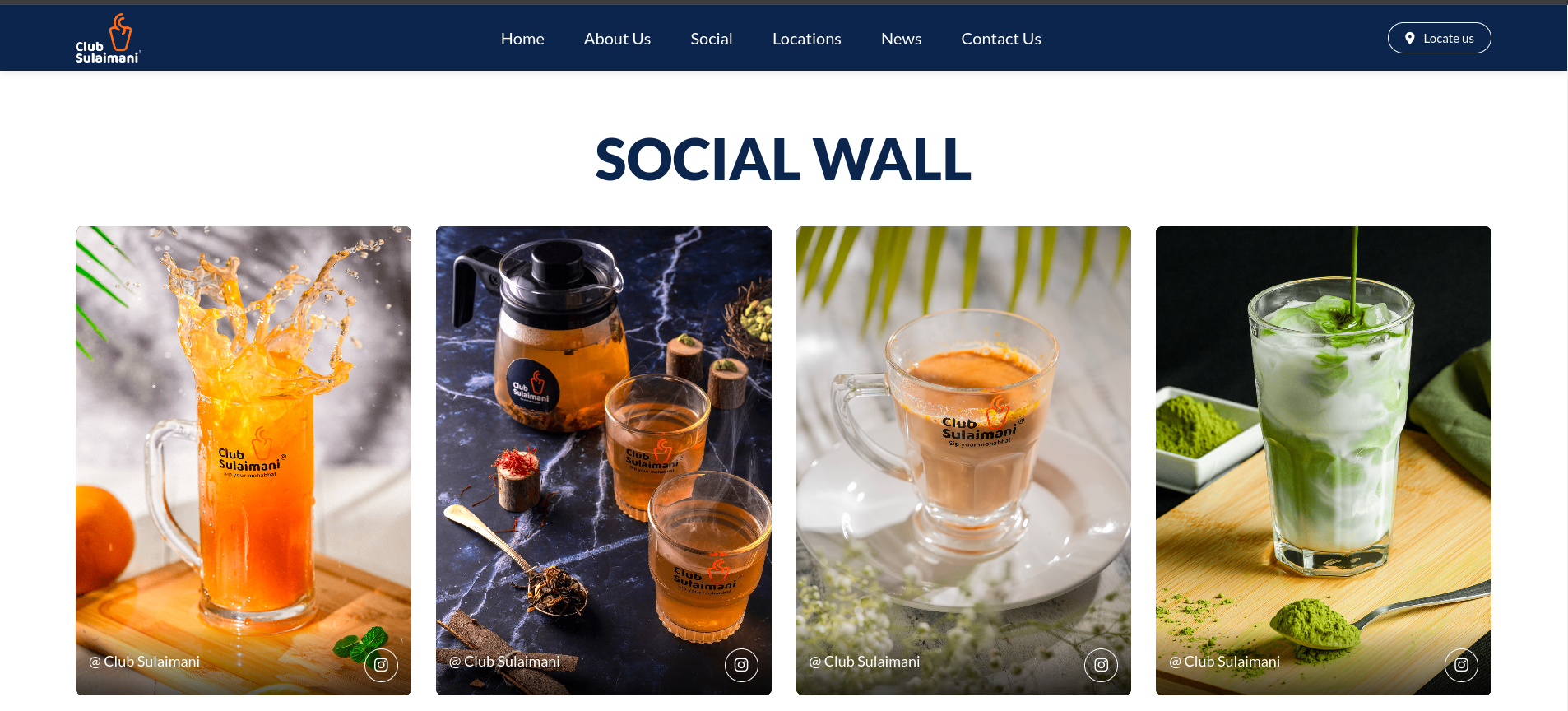Click @ Club Sulaimani on matcha post
The image size is (1568, 711).
pyautogui.click(x=1225, y=662)
